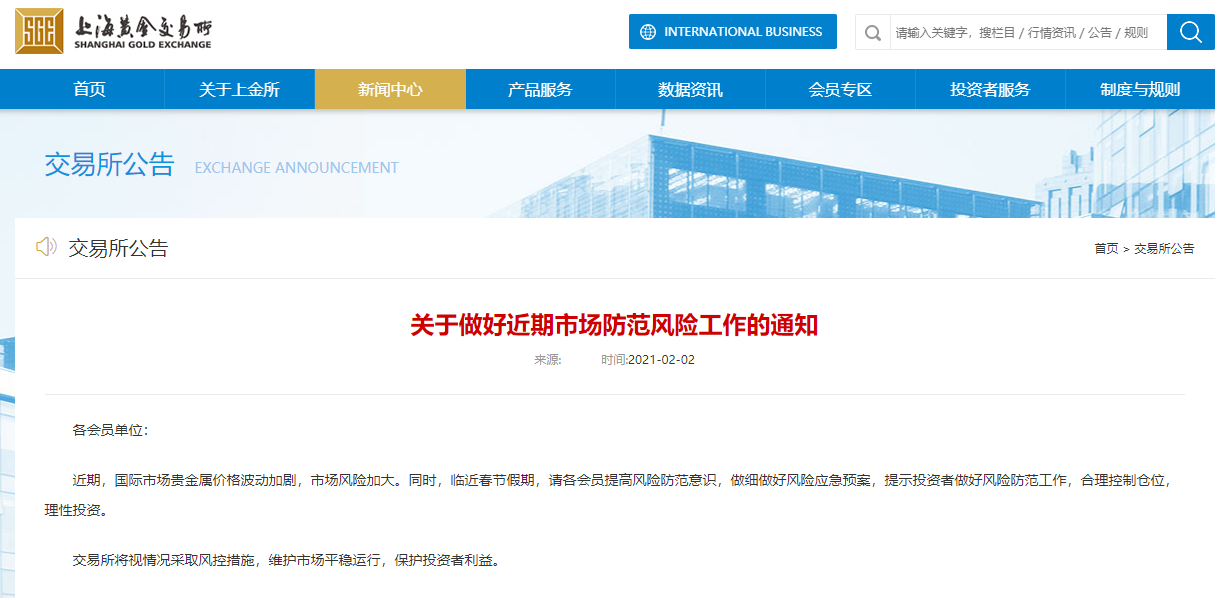
Task: Open the 关于上金所 menu
Action: pos(239,89)
